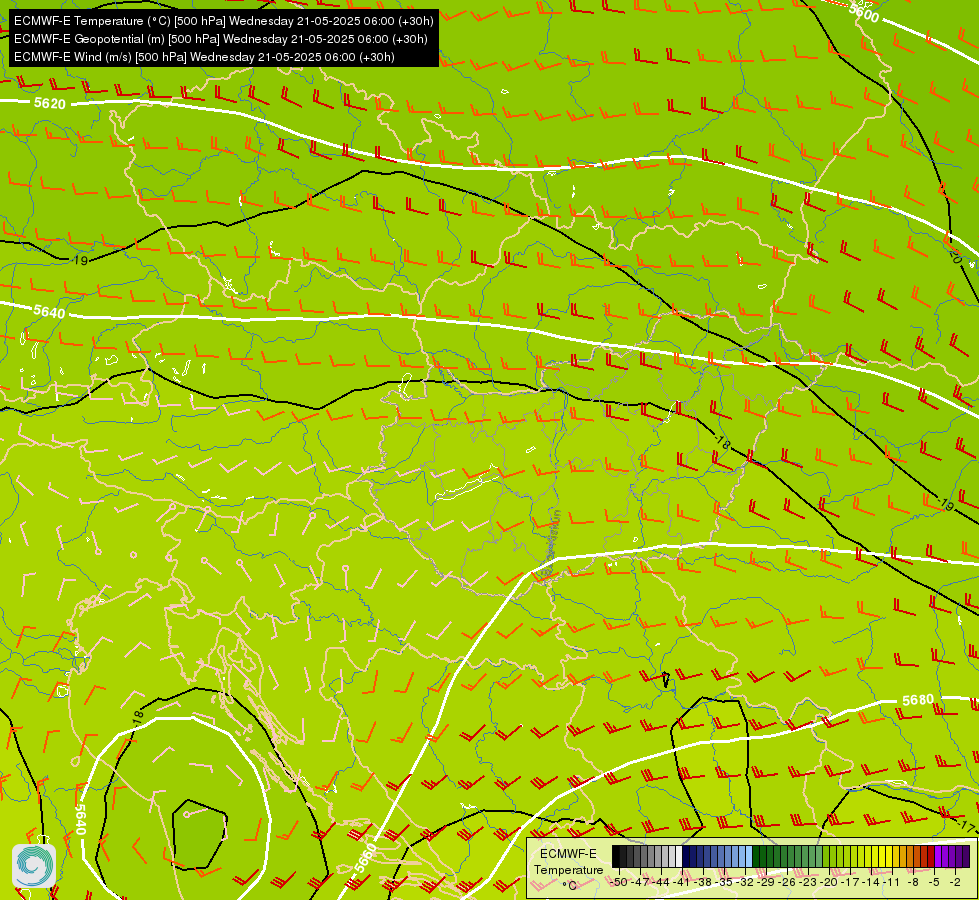The height and width of the screenshot is (900, 979).
Task: Click the 5660 geopotential contour label
Action: click(x=366, y=858)
